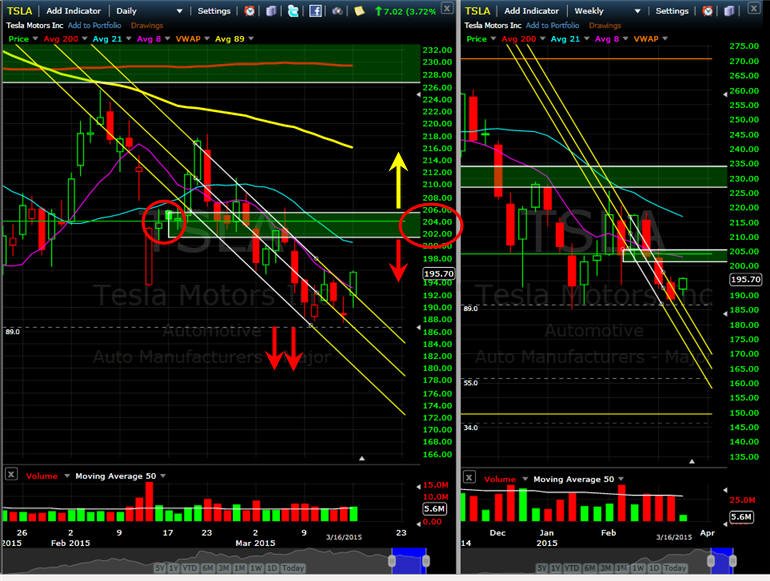The image size is (770, 581).
Task: Open the alarm clock alert icon on Daily chart
Action: pyautogui.click(x=249, y=10)
